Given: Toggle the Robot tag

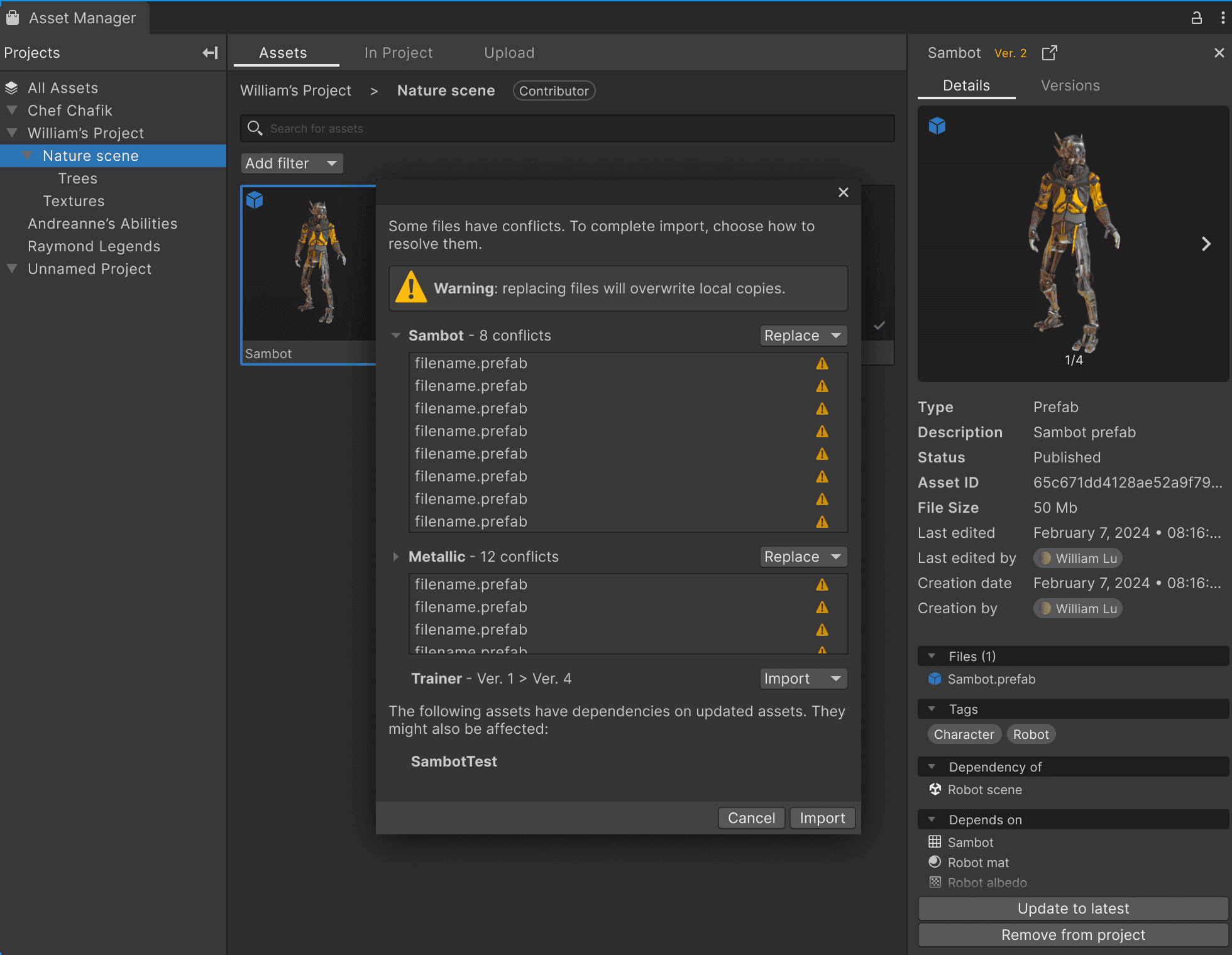Looking at the screenshot, I should (1031, 734).
